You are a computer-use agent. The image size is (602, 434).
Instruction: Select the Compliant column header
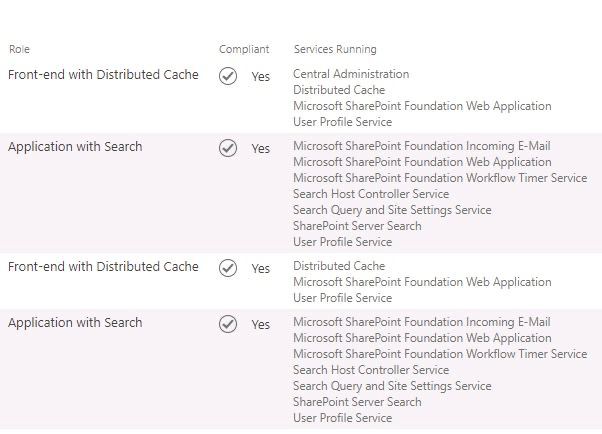pyautogui.click(x=244, y=49)
